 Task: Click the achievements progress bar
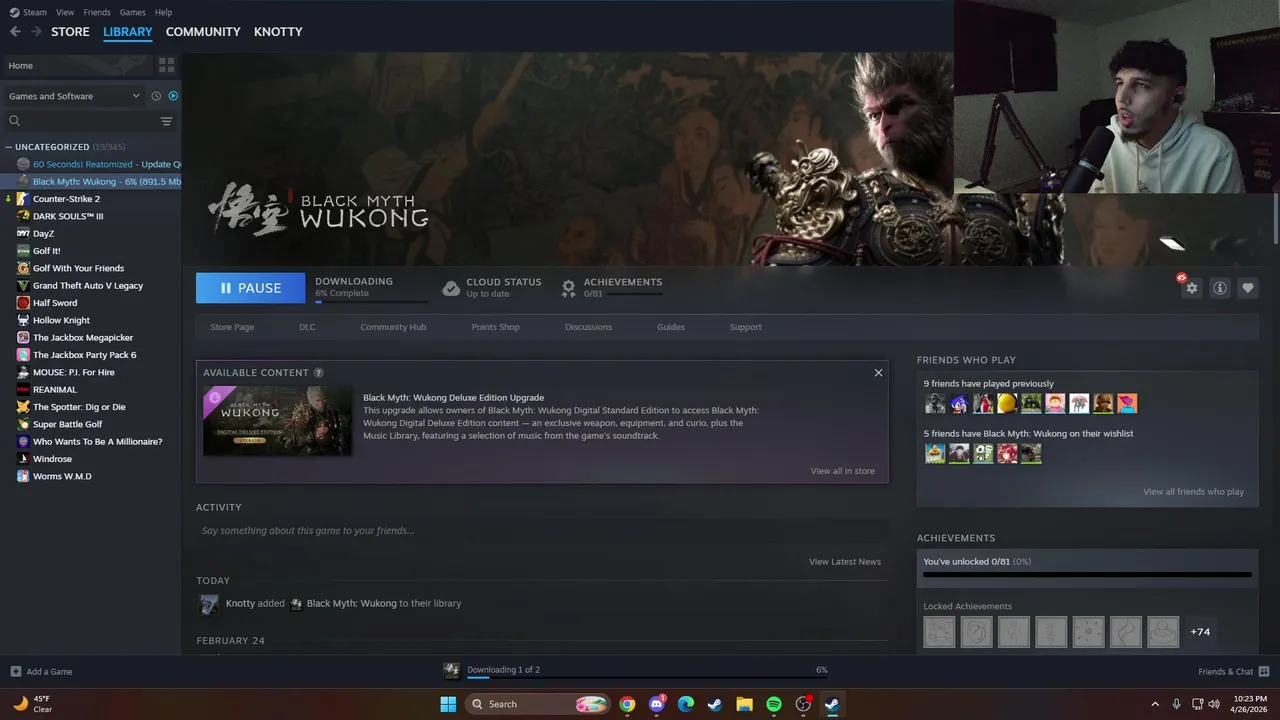coord(1087,575)
